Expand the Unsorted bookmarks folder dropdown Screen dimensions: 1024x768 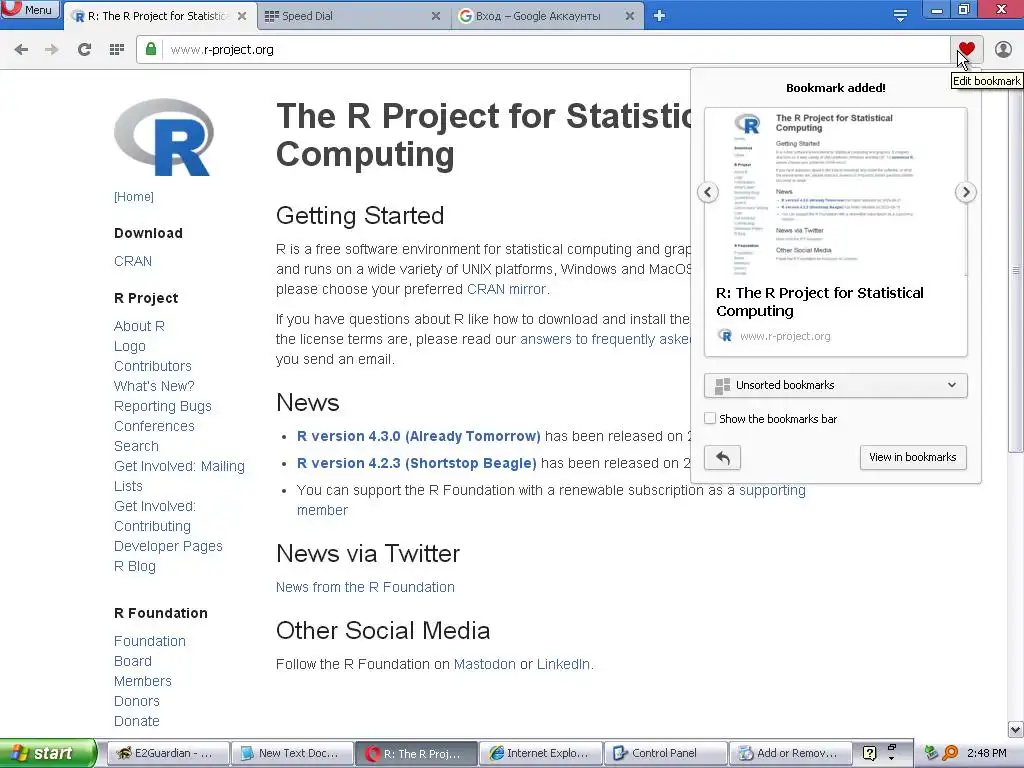(835, 385)
